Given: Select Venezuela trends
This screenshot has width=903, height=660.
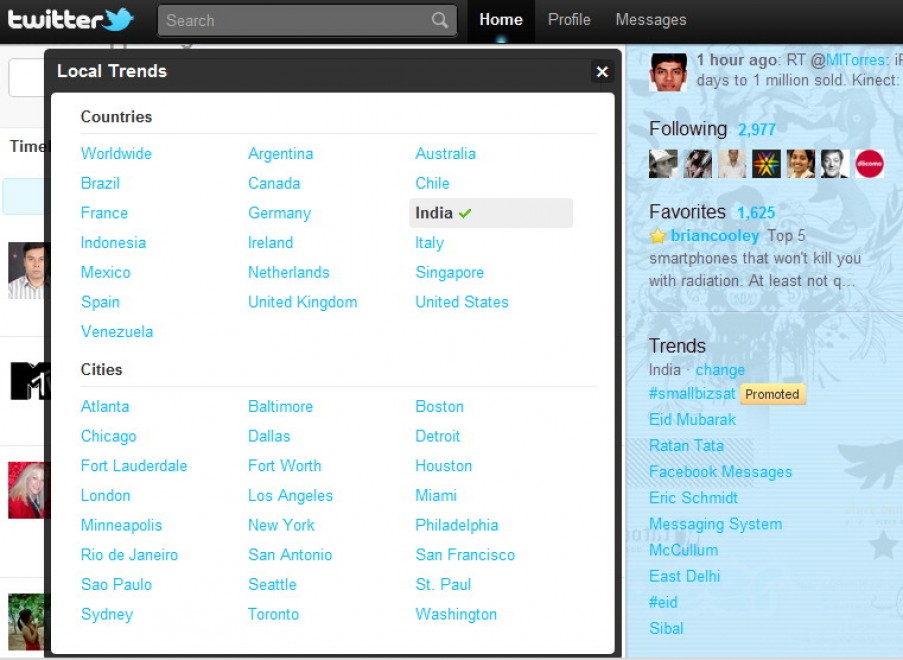Looking at the screenshot, I should 117,332.
